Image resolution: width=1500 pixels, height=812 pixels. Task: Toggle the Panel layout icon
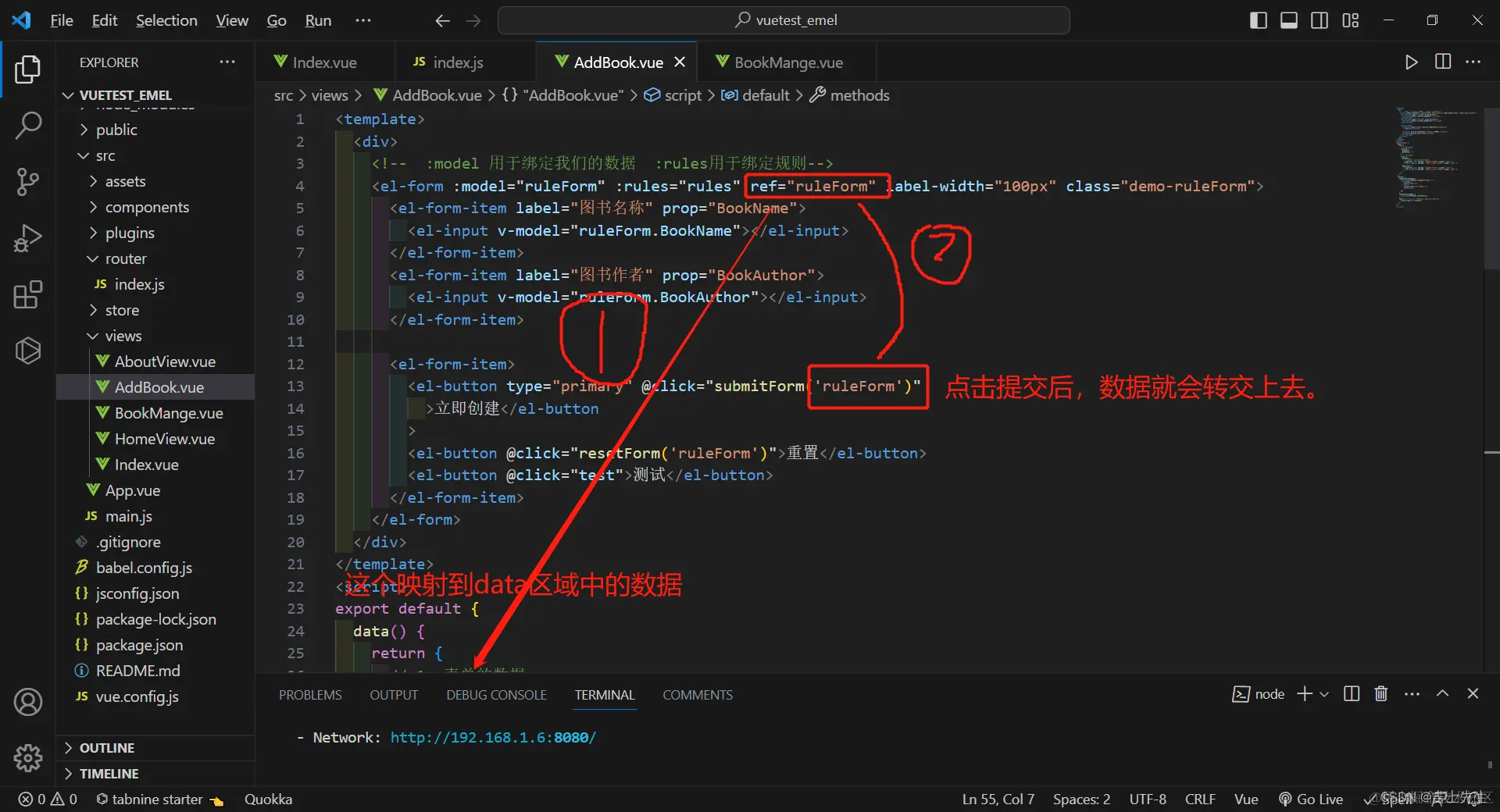1289,20
